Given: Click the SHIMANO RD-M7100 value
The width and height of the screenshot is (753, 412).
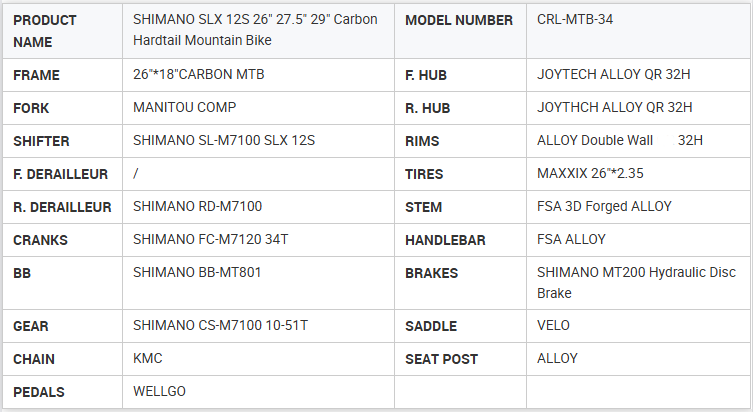Looking at the screenshot, I should [x=197, y=207].
